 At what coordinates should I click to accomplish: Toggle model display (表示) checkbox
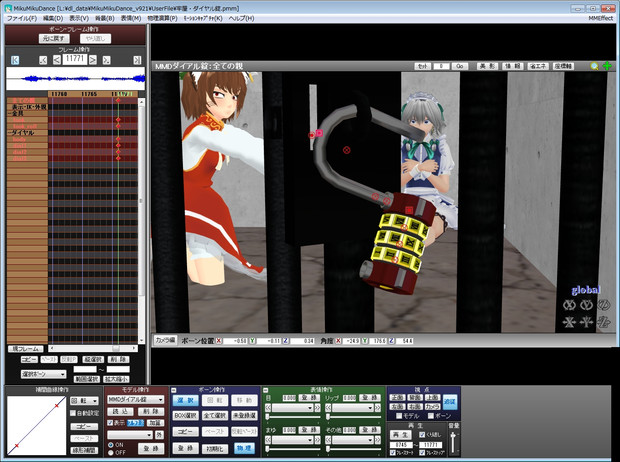(110, 423)
